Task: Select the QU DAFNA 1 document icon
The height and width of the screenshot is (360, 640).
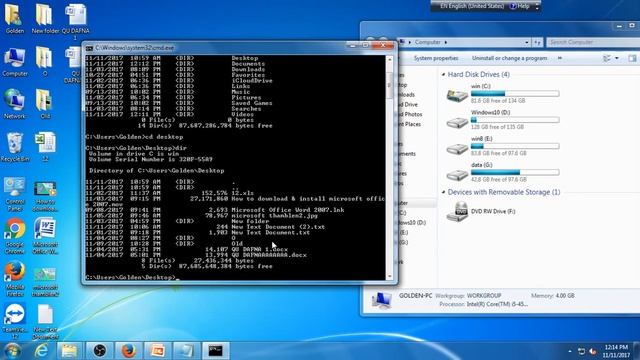Action: click(x=75, y=21)
